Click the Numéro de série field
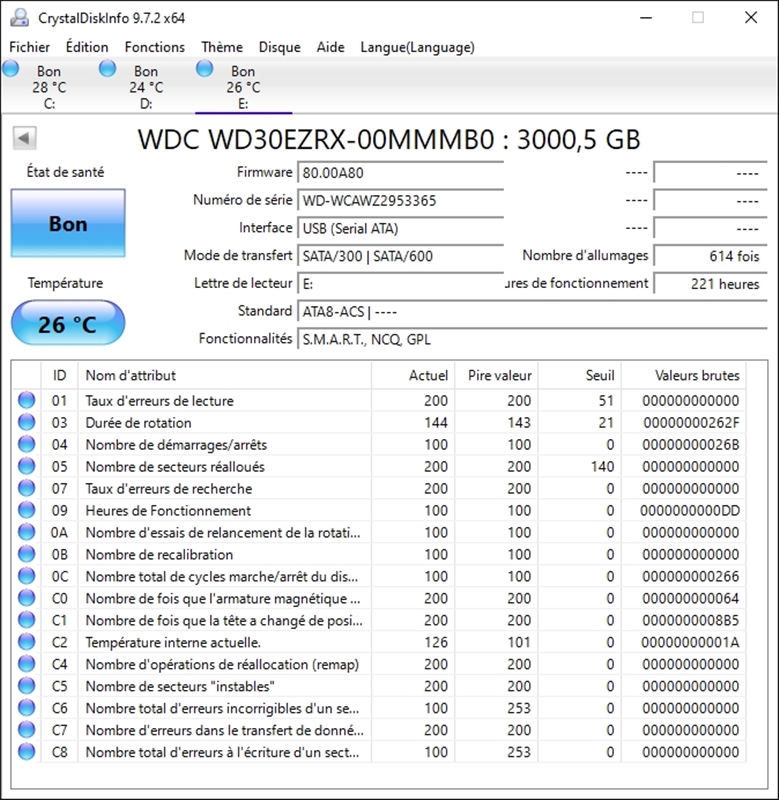The height and width of the screenshot is (800, 779). click(400, 200)
